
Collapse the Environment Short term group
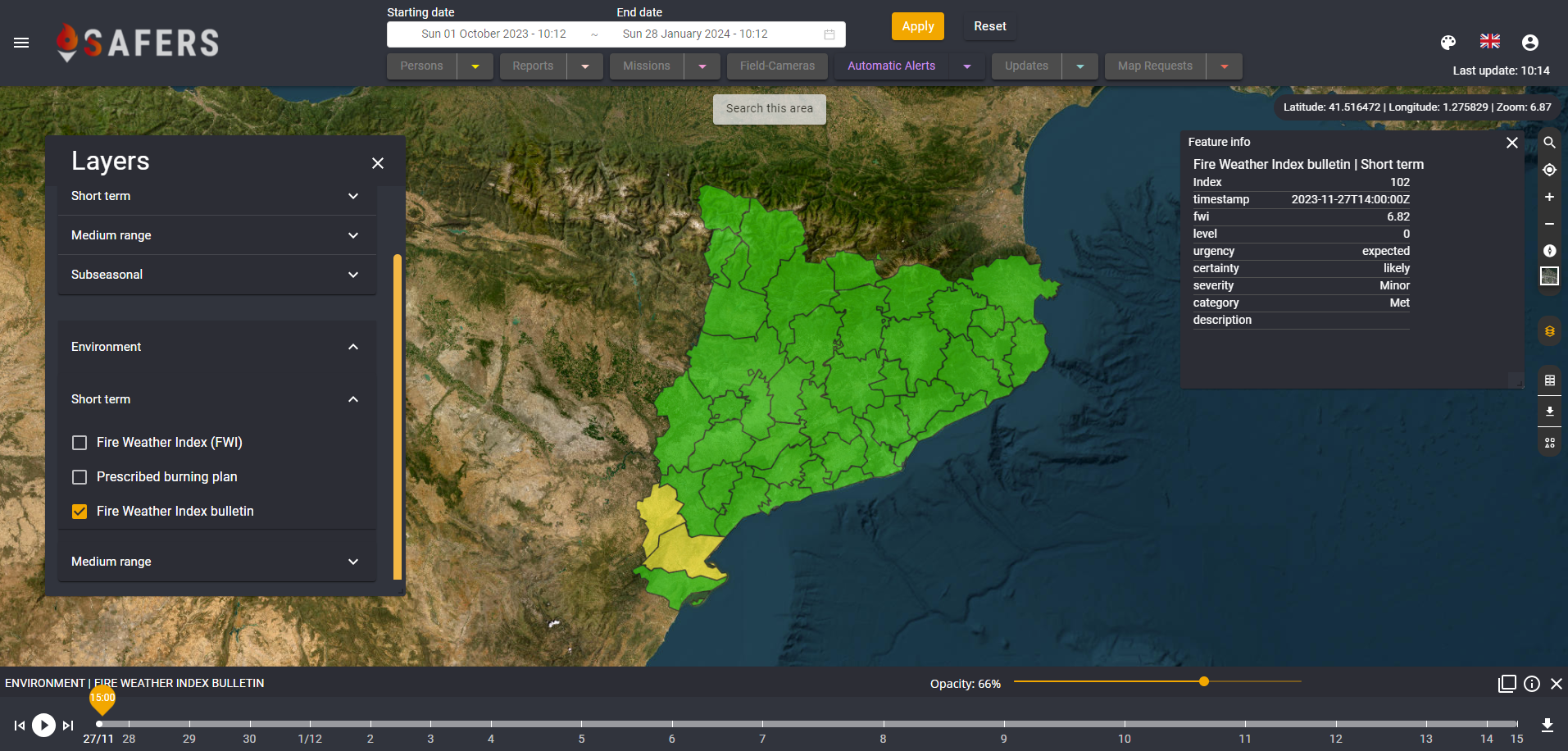pyautogui.click(x=216, y=399)
